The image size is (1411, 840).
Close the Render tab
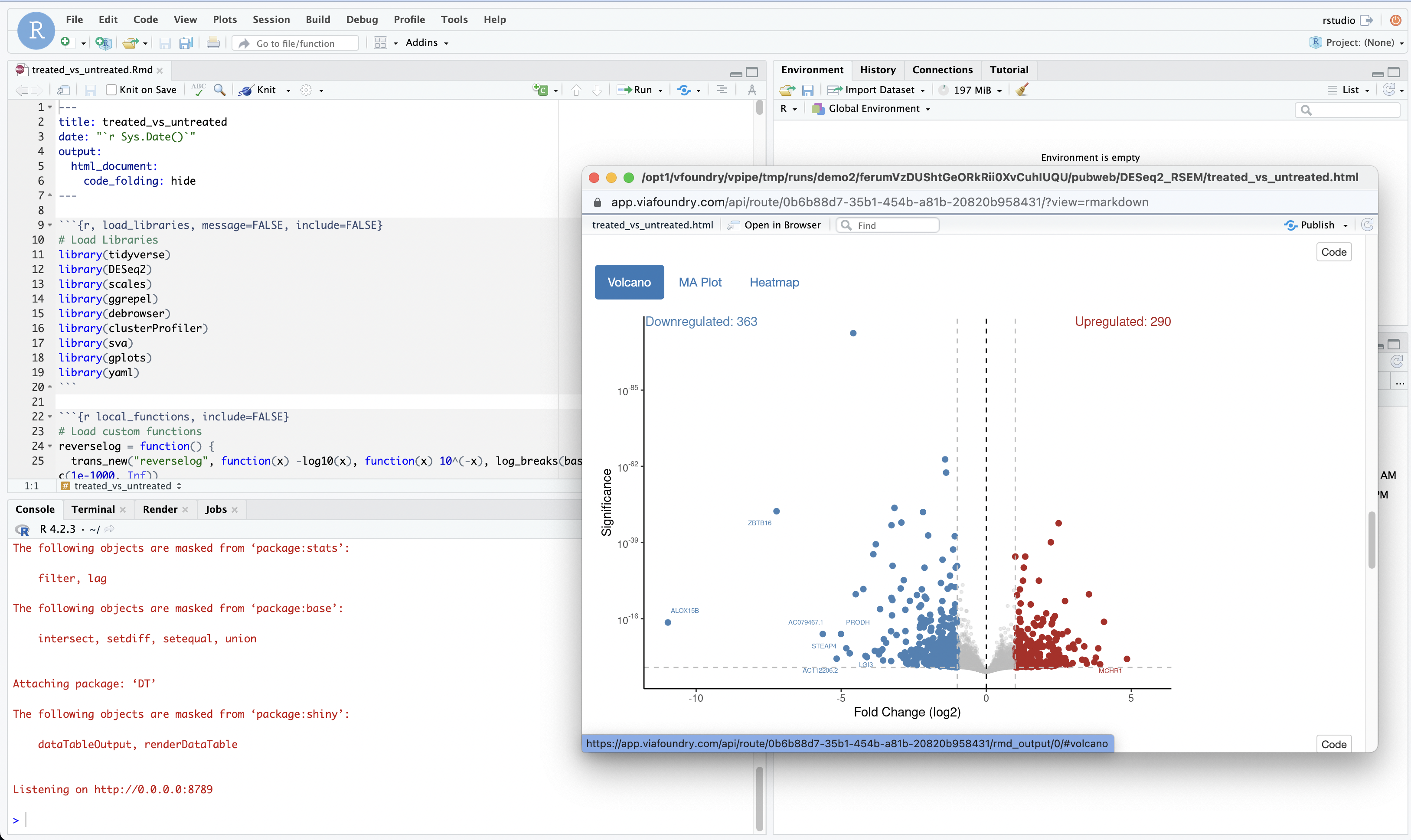click(x=185, y=509)
